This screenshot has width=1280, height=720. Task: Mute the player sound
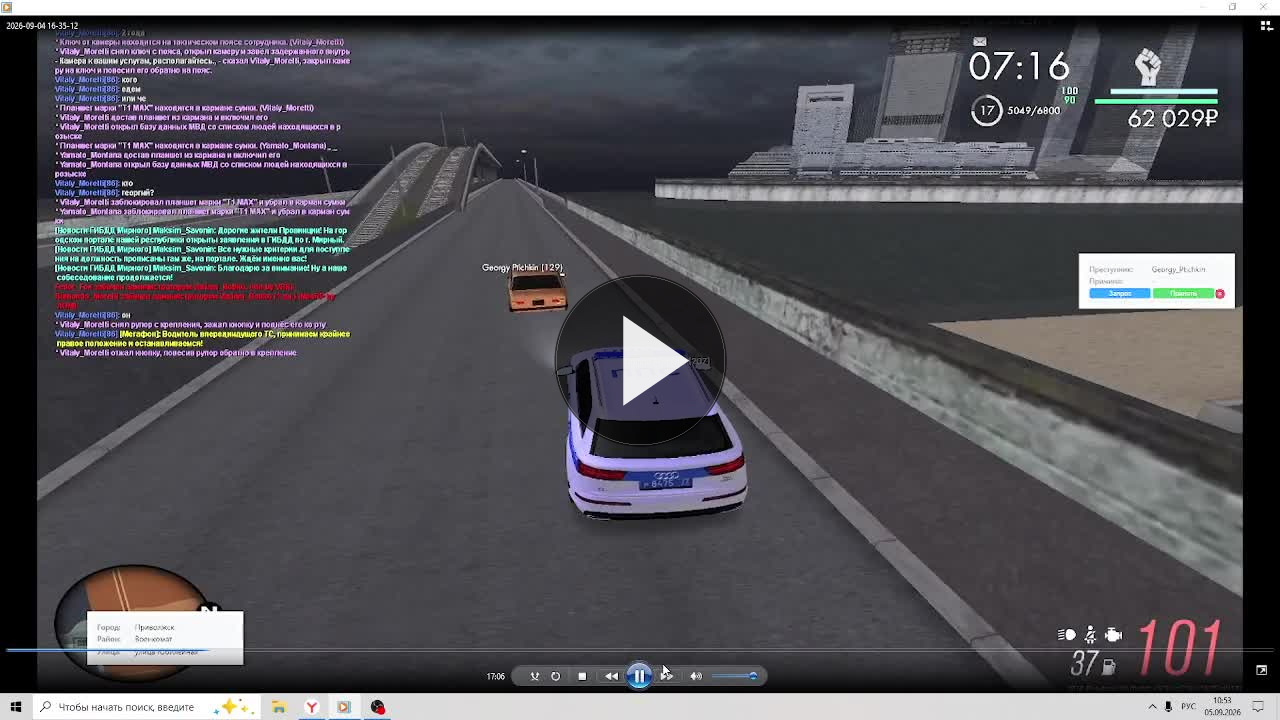coord(696,676)
